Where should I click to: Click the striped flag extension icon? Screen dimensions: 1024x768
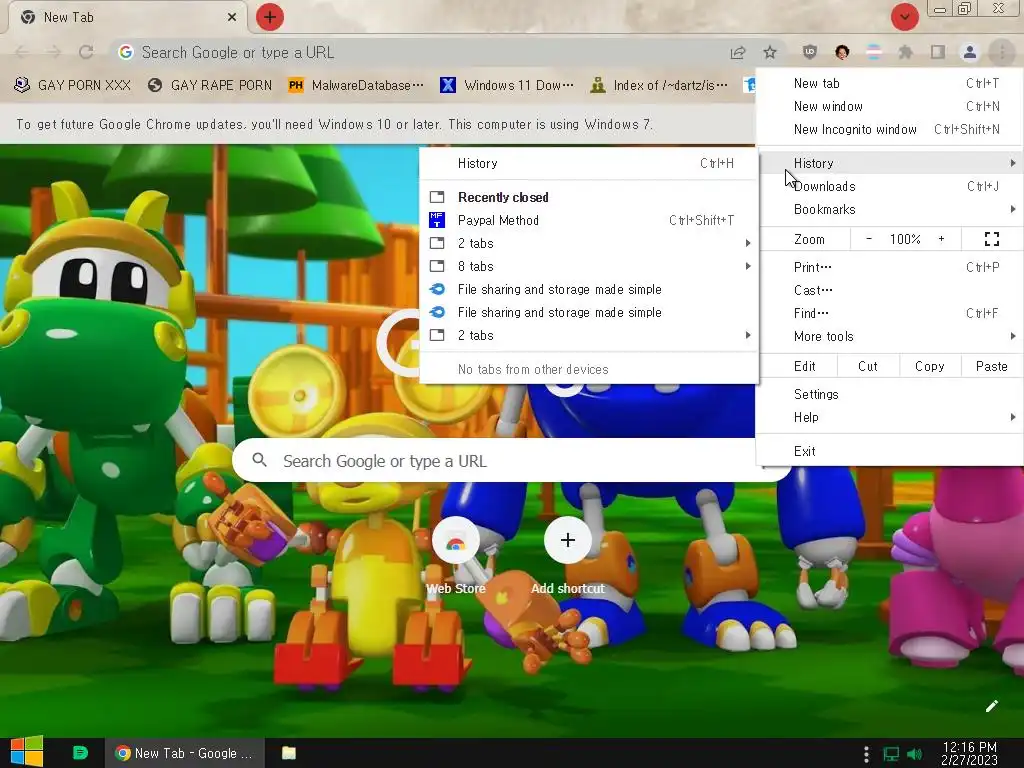(874, 52)
